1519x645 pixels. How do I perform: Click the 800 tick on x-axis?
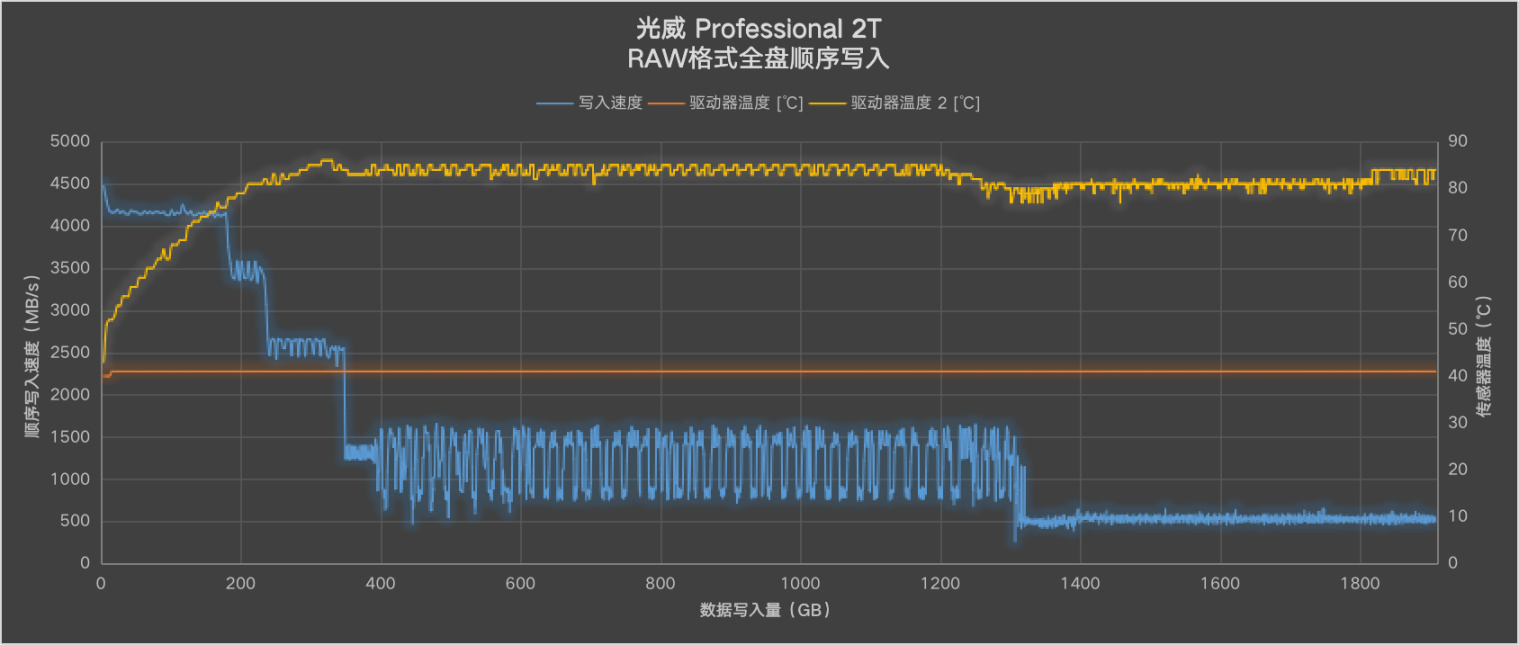660,583
